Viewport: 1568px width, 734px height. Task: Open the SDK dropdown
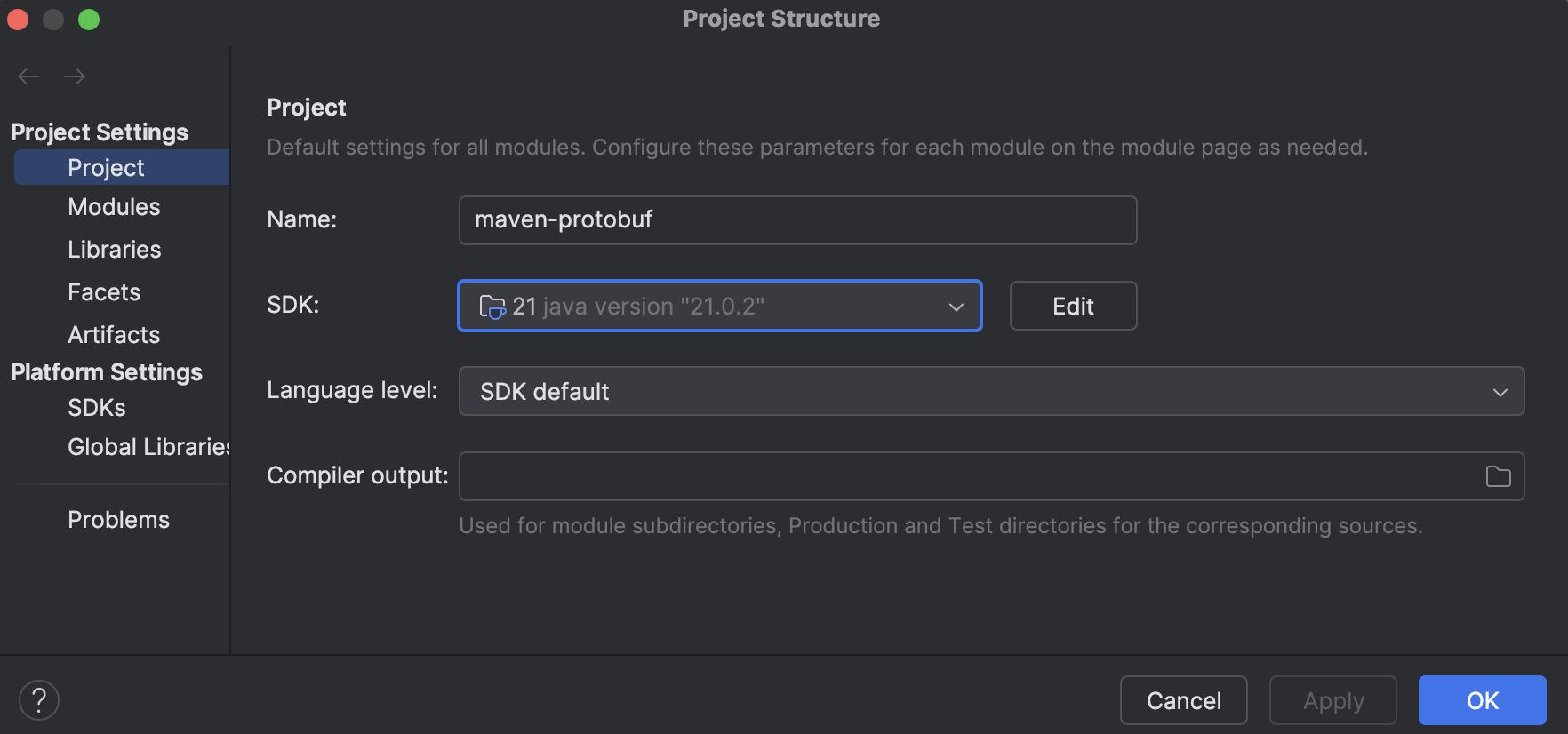click(956, 306)
